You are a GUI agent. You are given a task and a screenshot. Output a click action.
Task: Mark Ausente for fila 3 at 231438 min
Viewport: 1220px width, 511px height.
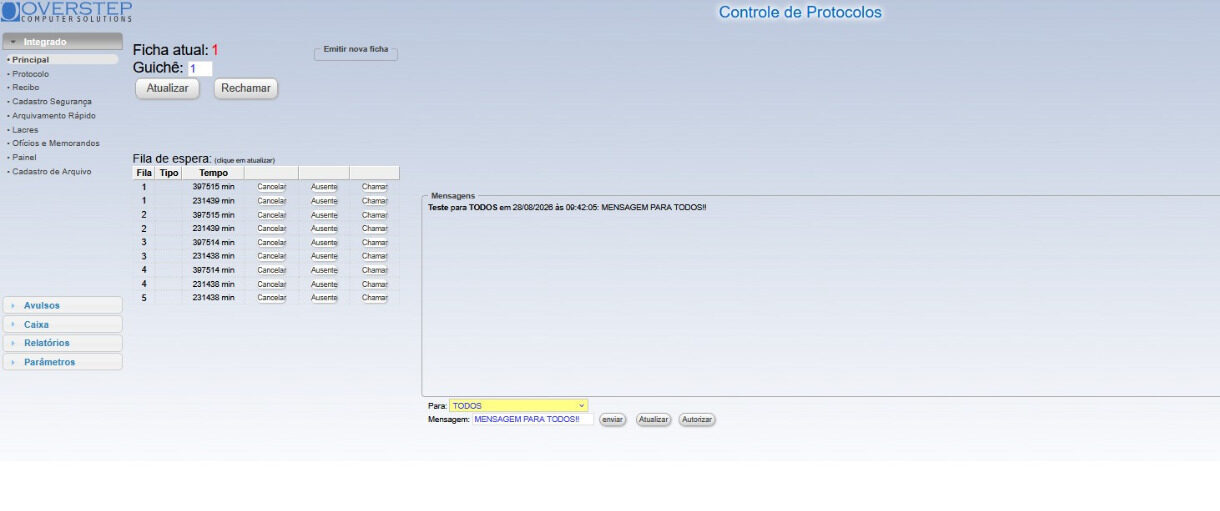(324, 256)
